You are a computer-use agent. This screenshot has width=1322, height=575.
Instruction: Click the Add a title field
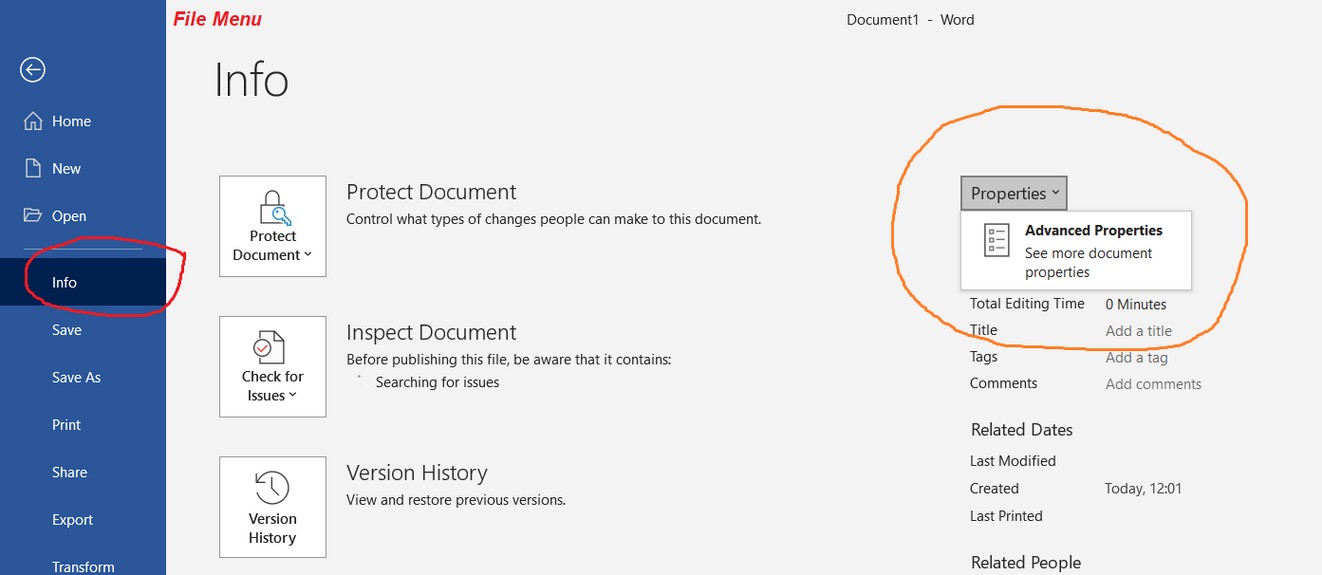pyautogui.click(x=1138, y=331)
